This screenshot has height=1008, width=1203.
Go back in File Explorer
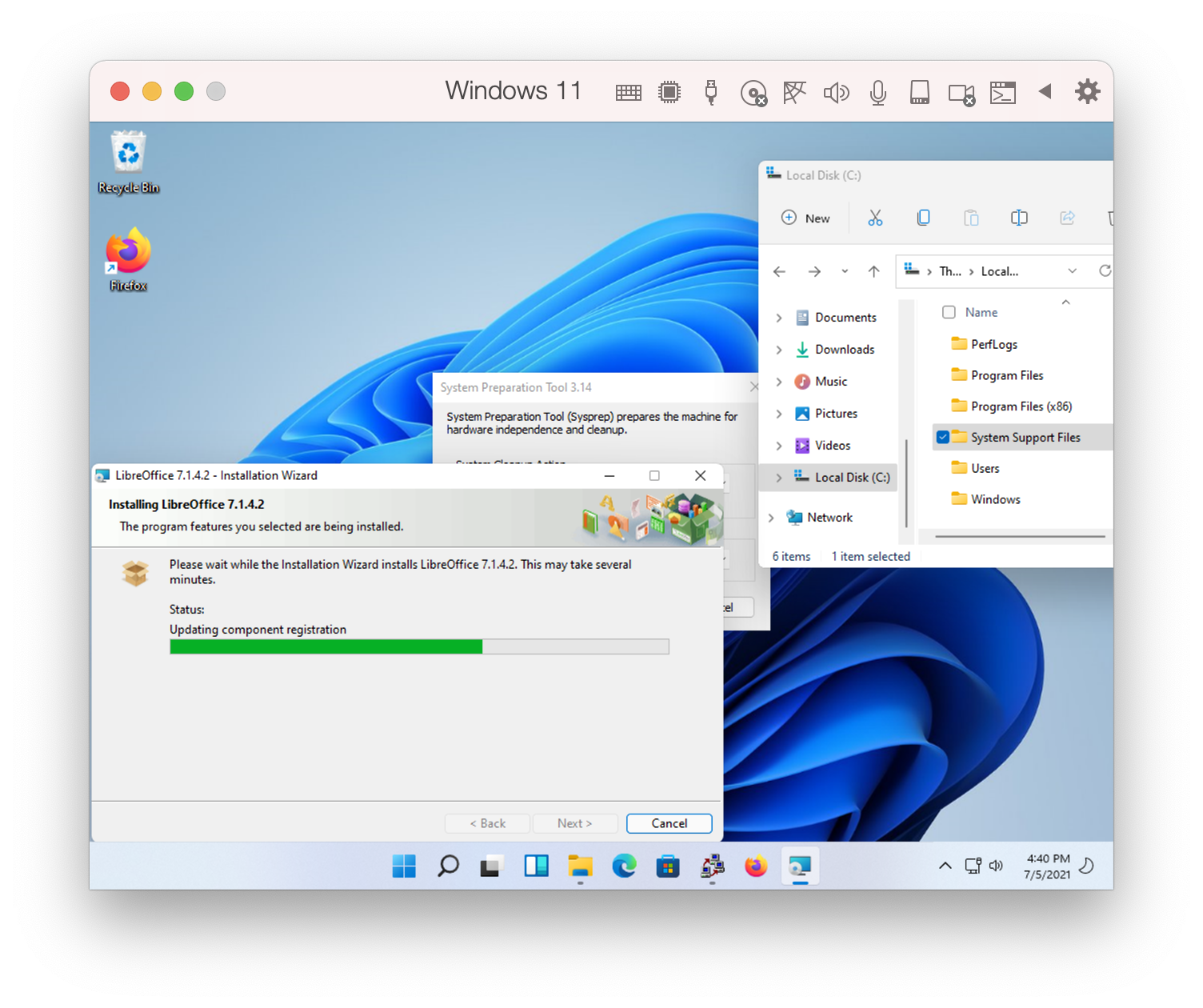pos(779,272)
